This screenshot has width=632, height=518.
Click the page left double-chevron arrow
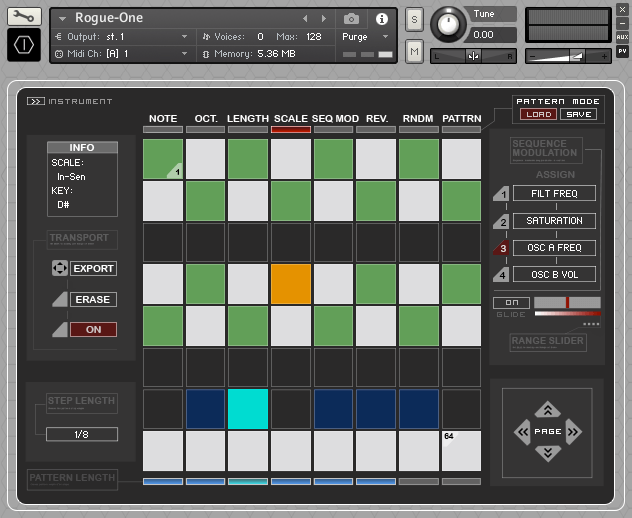point(521,432)
